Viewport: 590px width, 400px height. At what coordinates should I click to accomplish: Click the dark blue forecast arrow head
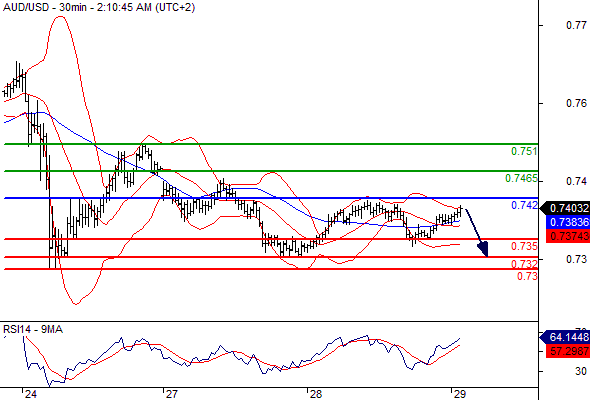pos(483,250)
